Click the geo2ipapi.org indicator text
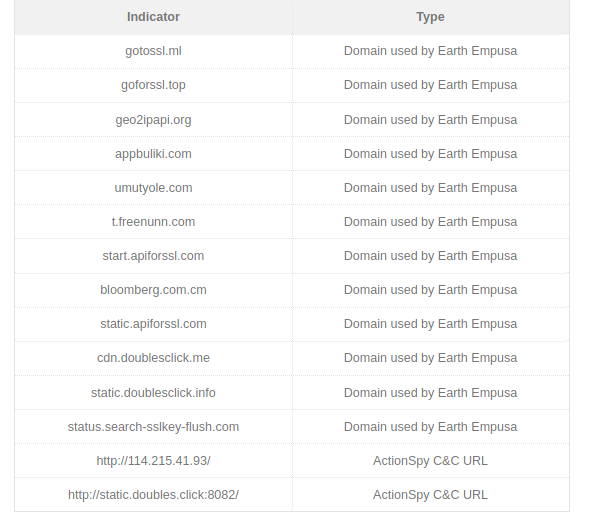This screenshot has height=516, width=593. 153,120
